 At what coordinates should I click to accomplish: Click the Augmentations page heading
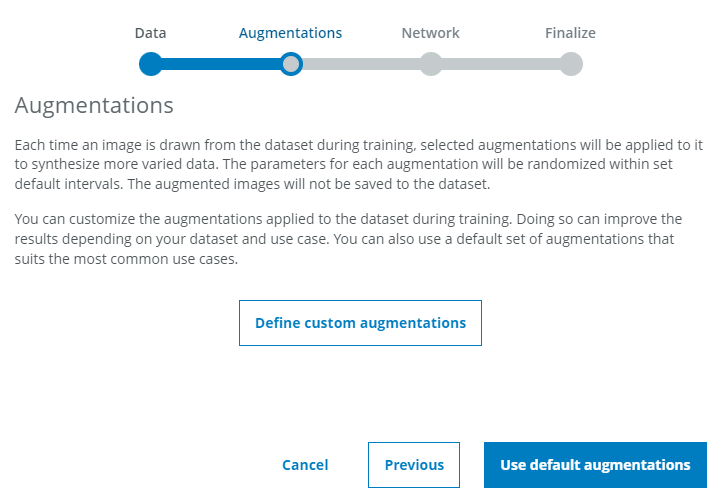(94, 105)
